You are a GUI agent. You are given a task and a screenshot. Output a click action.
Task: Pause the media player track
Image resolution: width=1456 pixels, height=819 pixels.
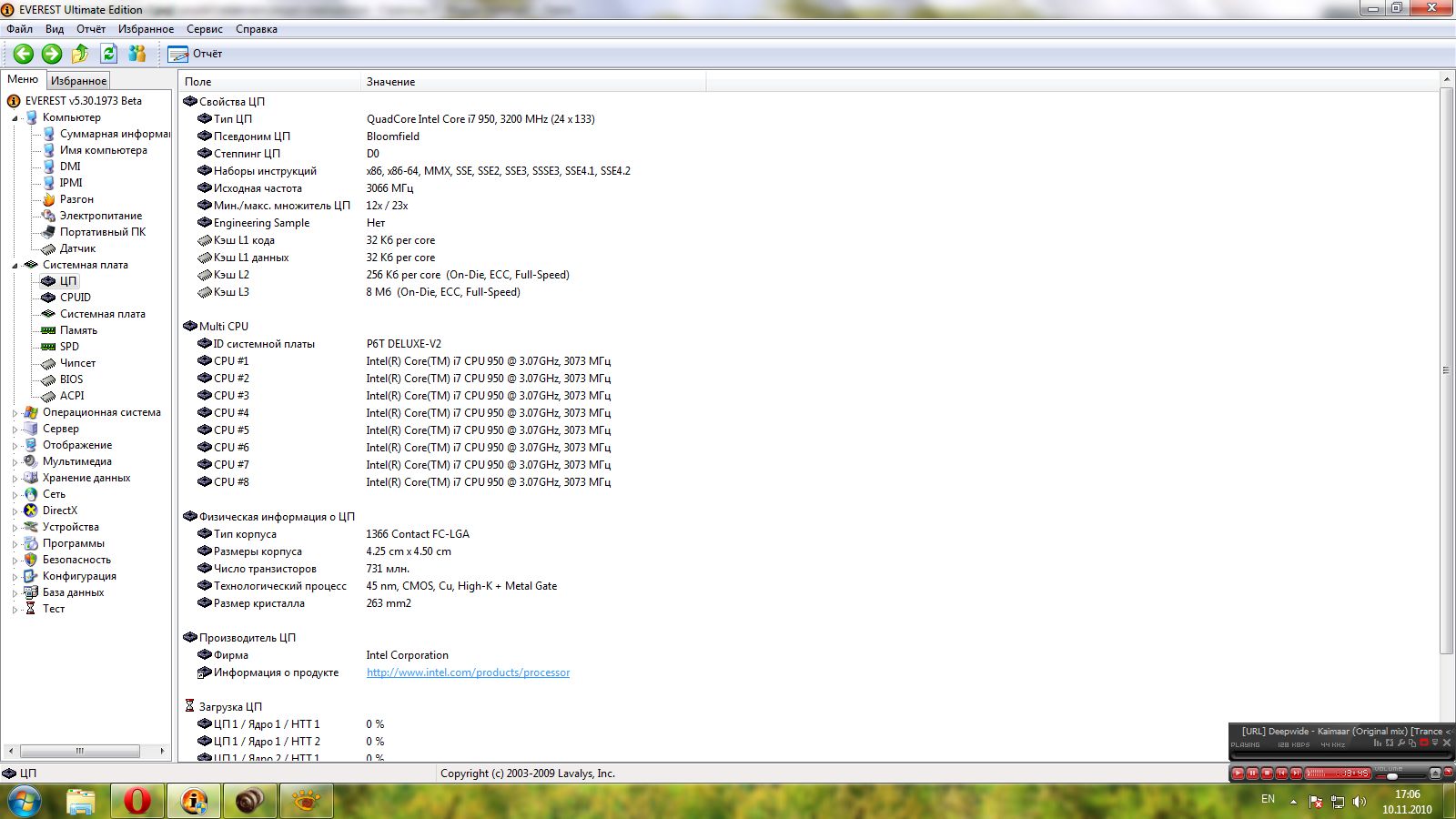click(1252, 773)
